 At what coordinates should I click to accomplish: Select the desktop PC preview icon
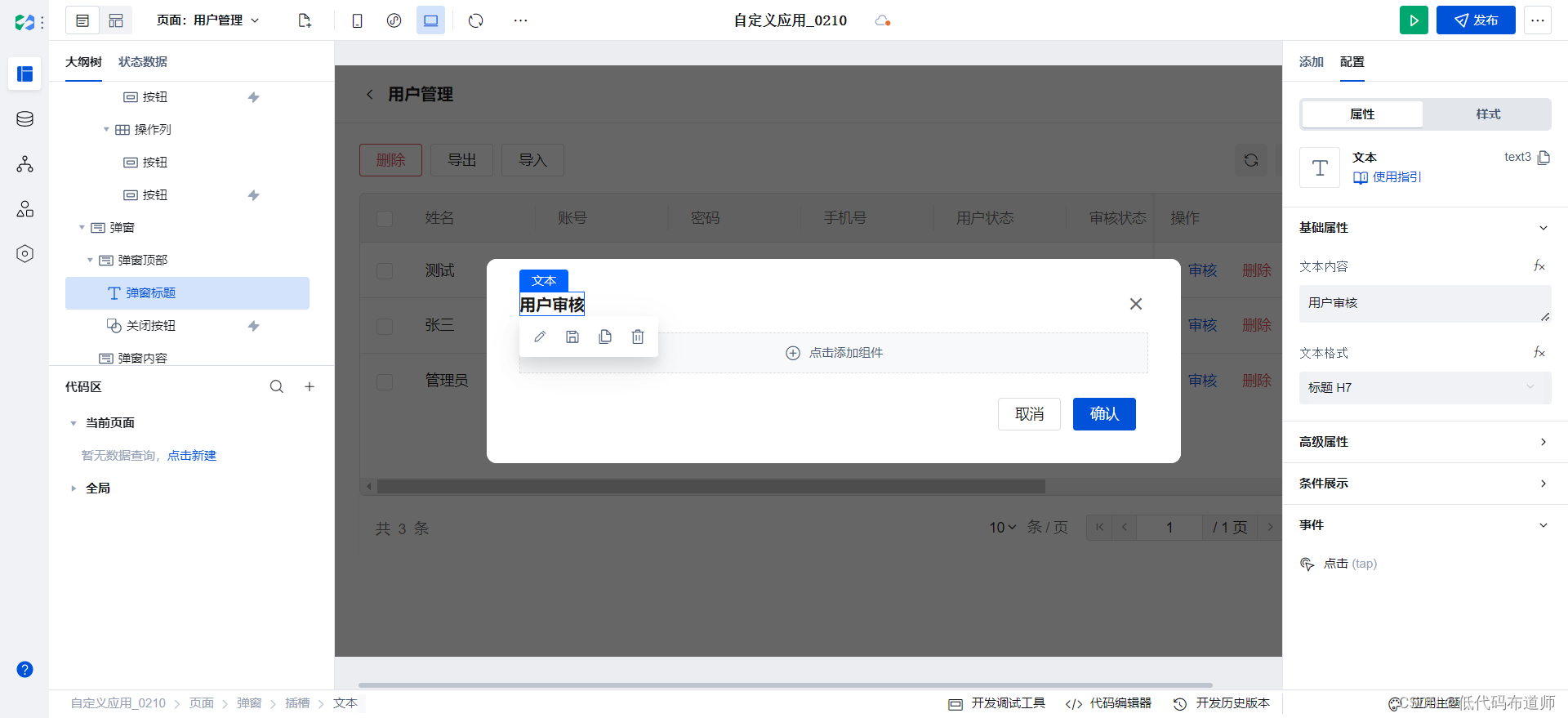430,20
